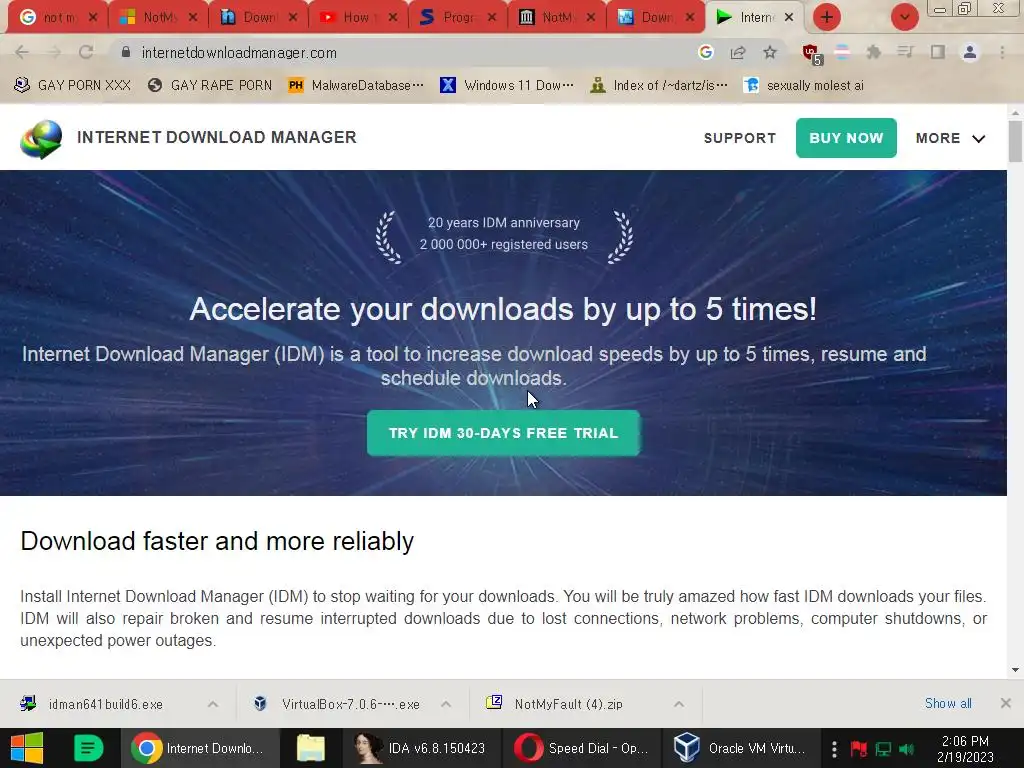Click the scrollbar down arrow
The height and width of the screenshot is (768, 1024).
click(1015, 669)
